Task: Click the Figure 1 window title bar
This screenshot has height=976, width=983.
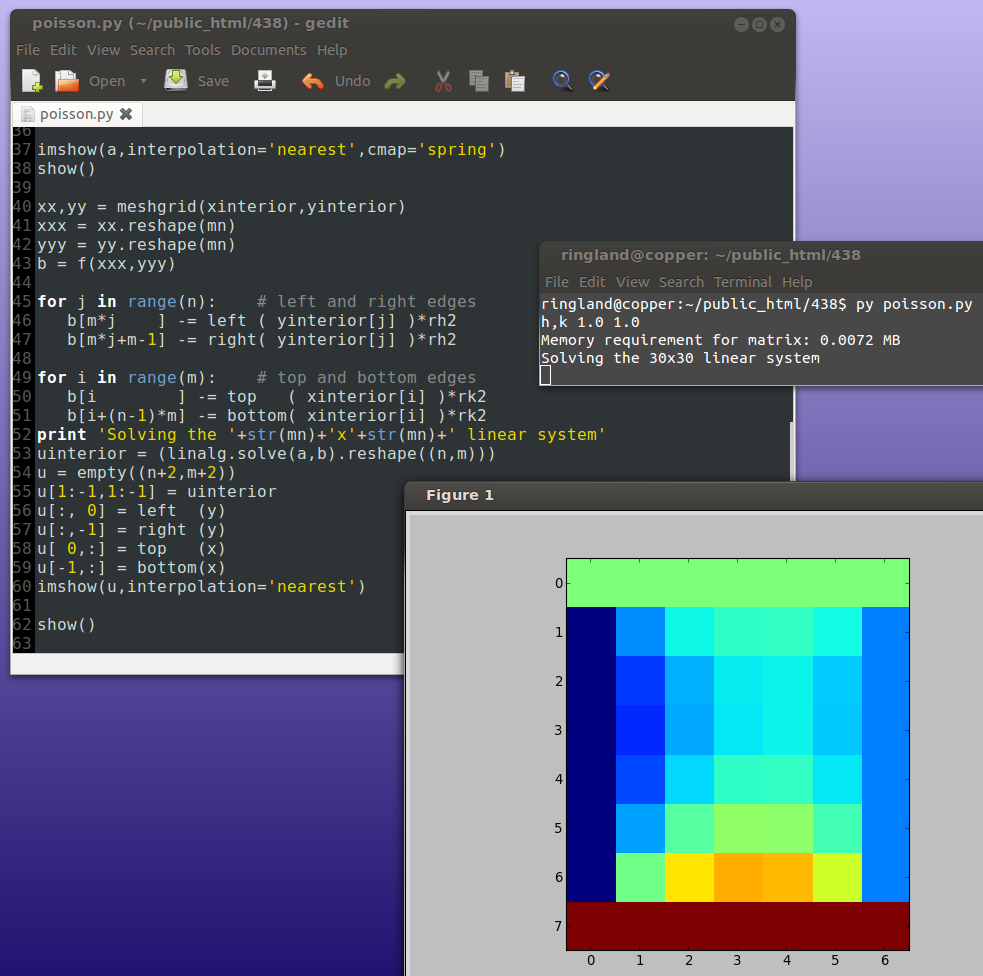Action: pos(694,495)
